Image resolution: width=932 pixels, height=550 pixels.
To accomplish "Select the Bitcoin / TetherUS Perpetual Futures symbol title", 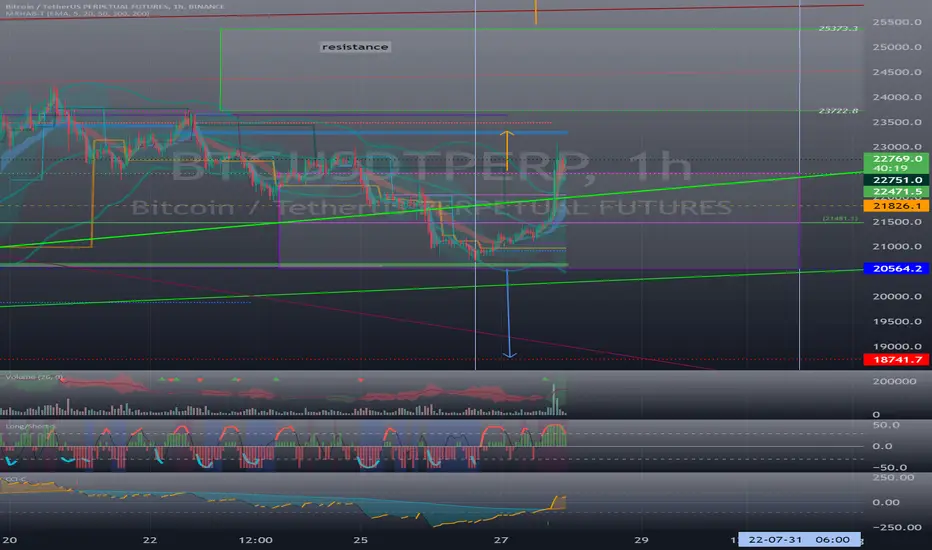I will (x=115, y=7).
